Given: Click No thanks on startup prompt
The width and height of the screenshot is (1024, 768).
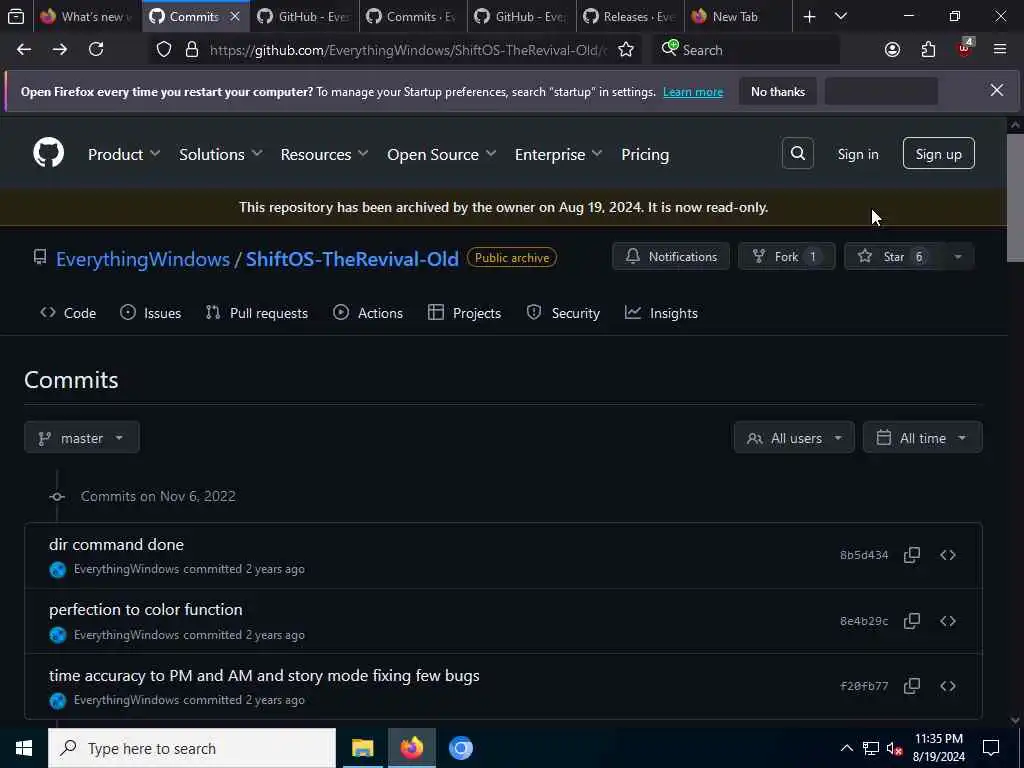Looking at the screenshot, I should [777, 91].
